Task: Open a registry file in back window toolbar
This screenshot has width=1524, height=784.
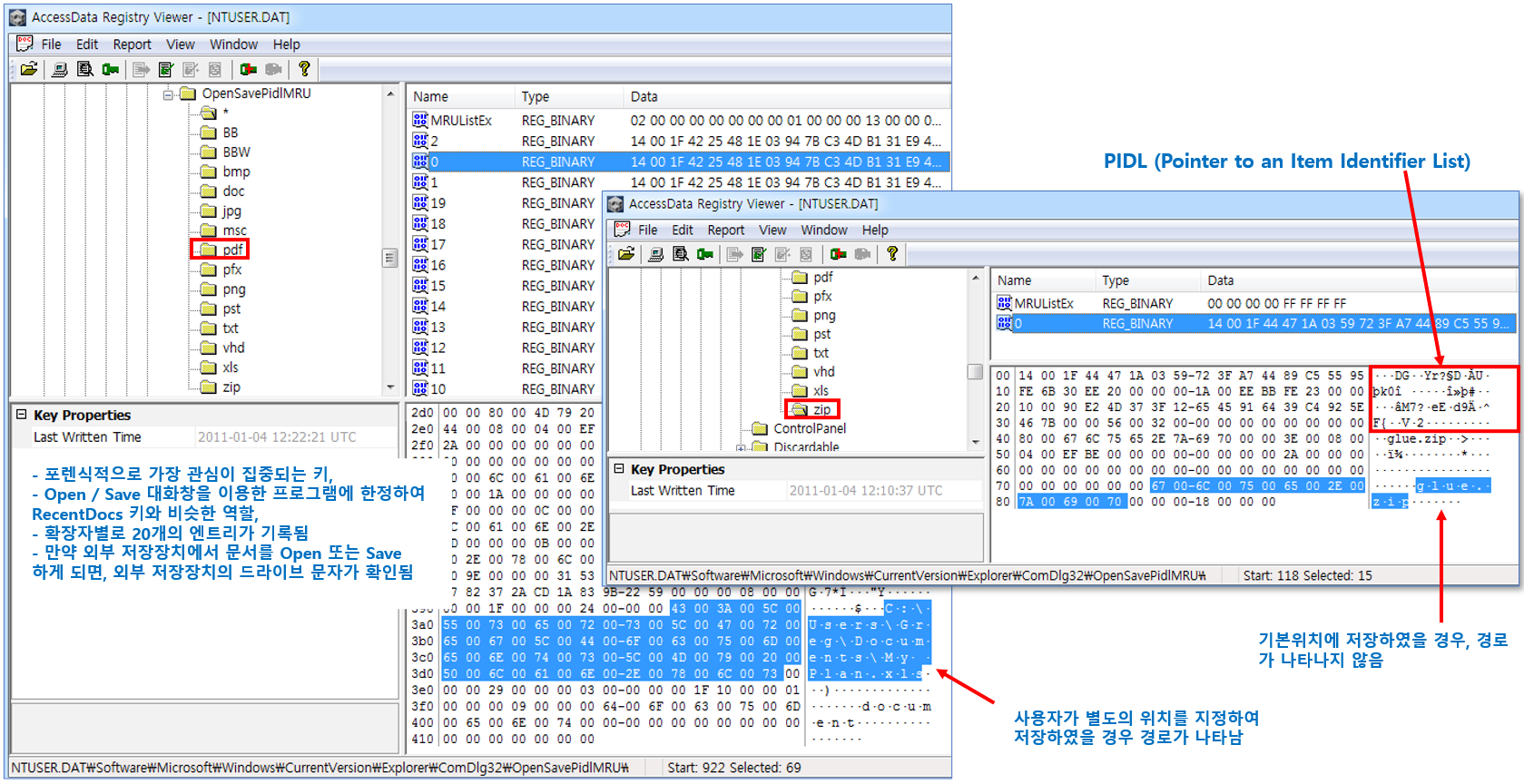Action: (29, 69)
